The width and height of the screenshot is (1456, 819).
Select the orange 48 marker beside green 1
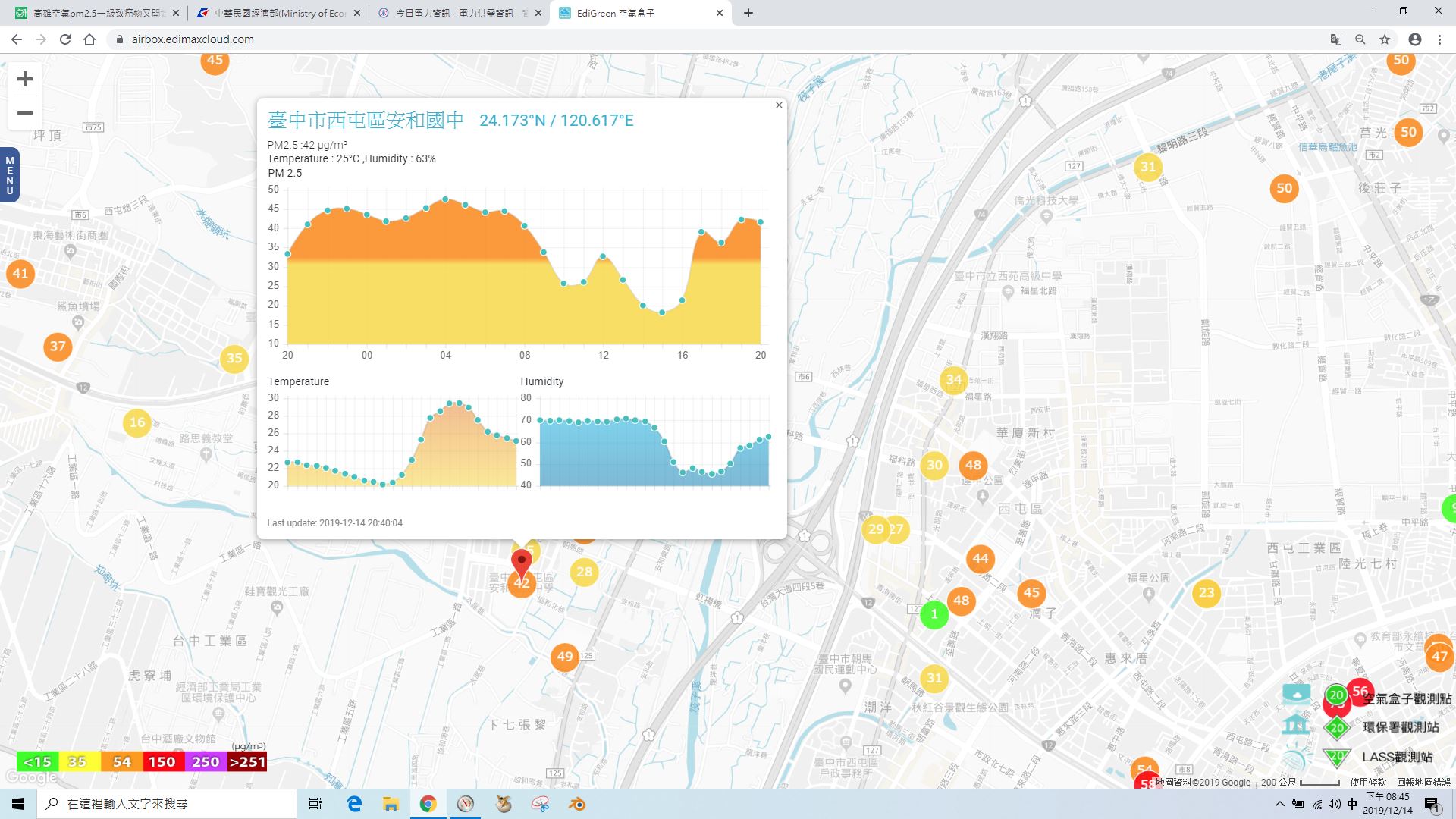click(961, 601)
